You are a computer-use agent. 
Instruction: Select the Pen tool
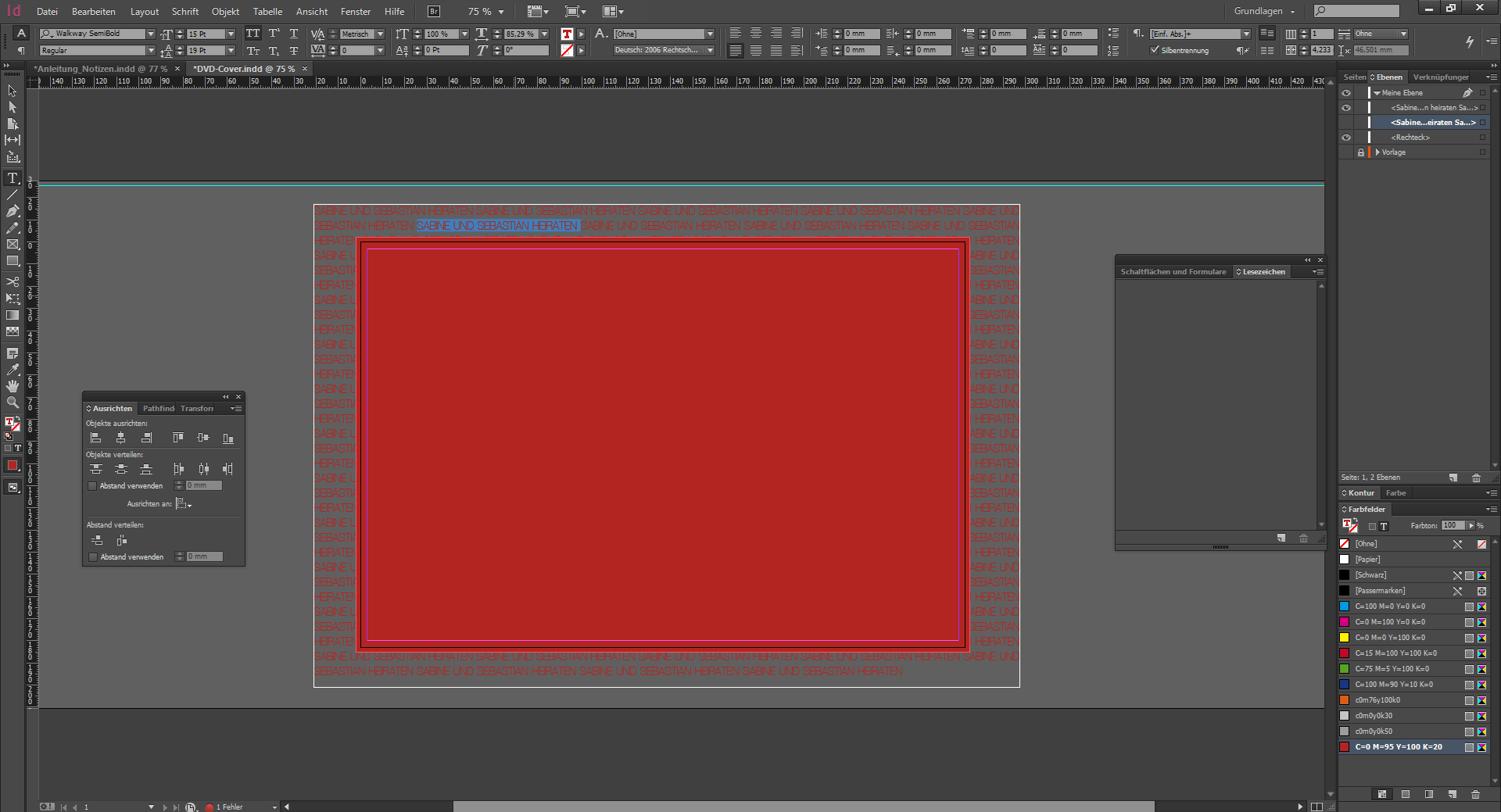coord(13,211)
